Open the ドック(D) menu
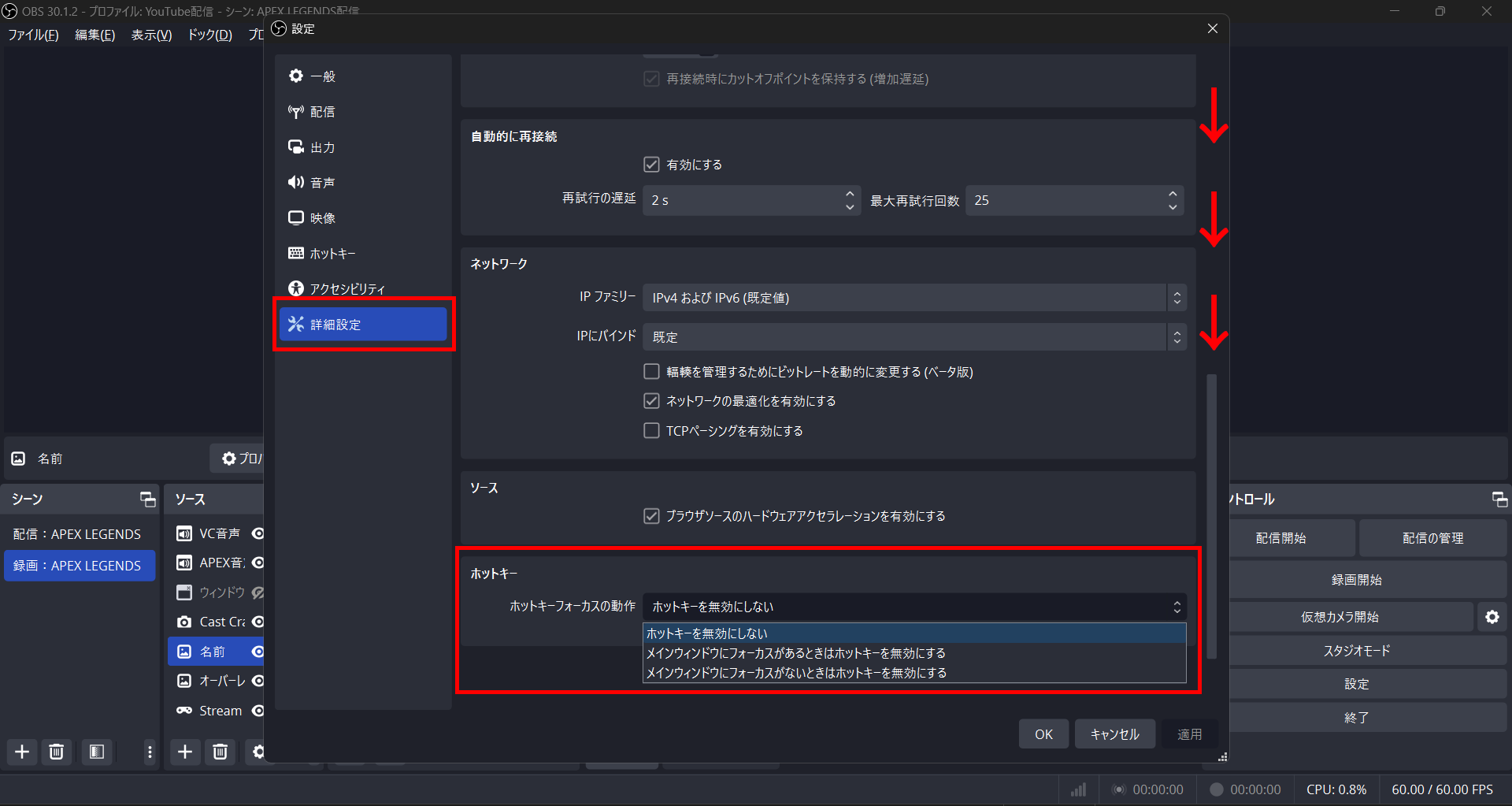This screenshot has height=806, width=1512. (x=209, y=35)
